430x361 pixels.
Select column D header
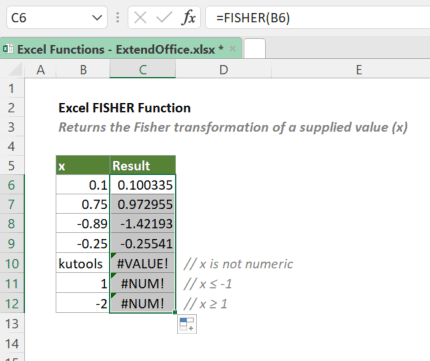coord(223,70)
